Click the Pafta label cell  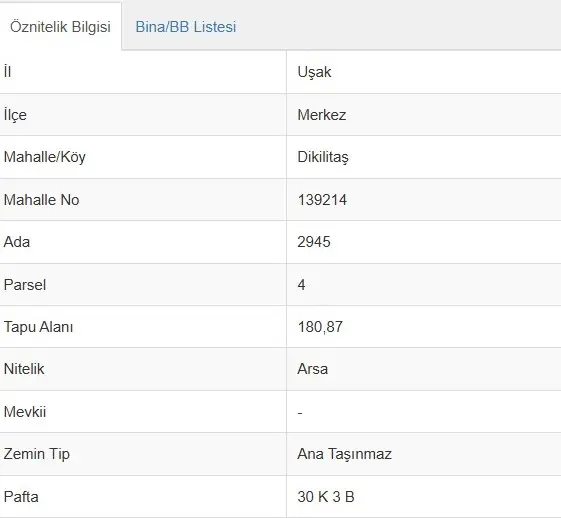143,497
